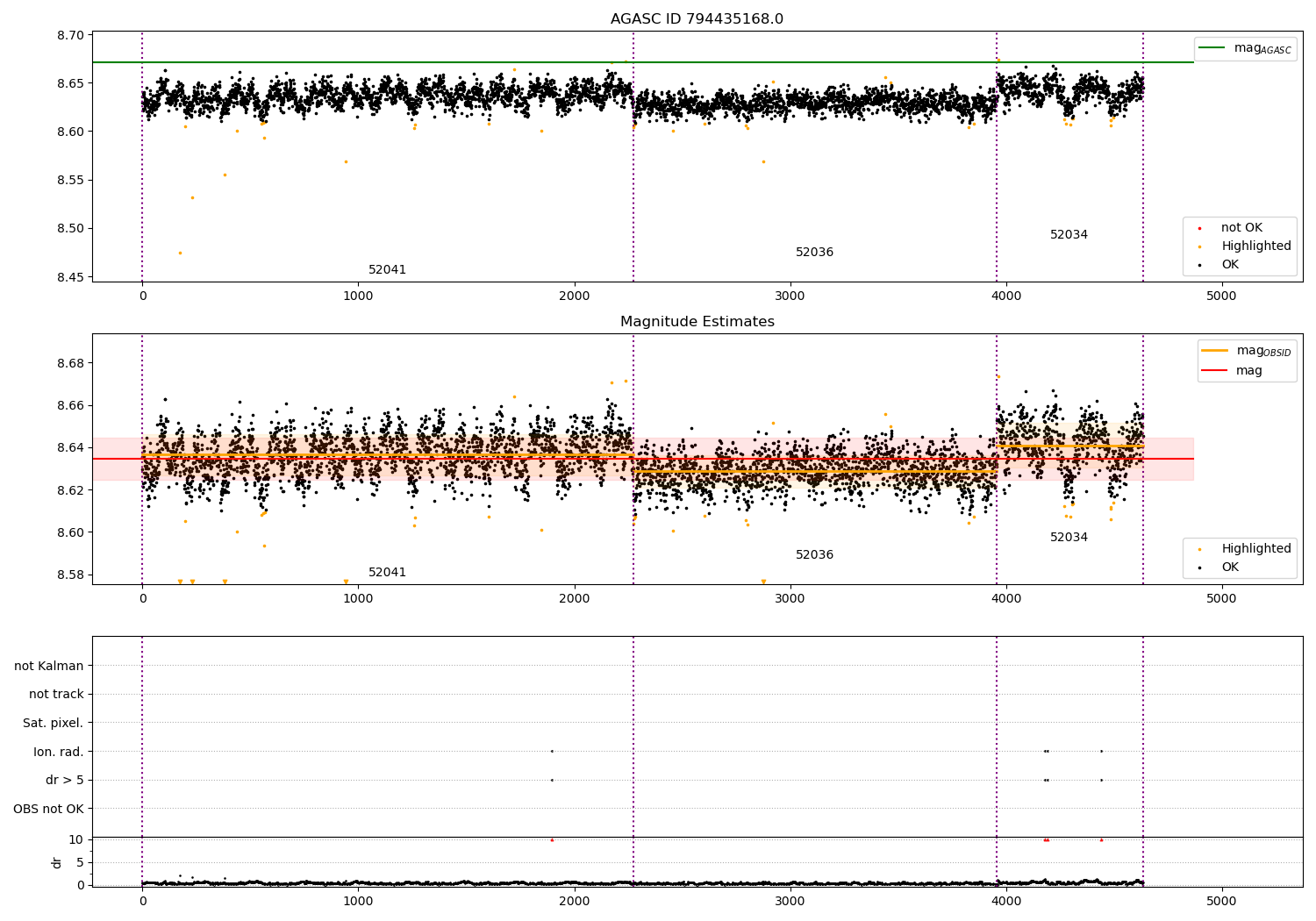Click the 52036 obsid label in the top plot
1316x921 pixels.
[x=814, y=253]
